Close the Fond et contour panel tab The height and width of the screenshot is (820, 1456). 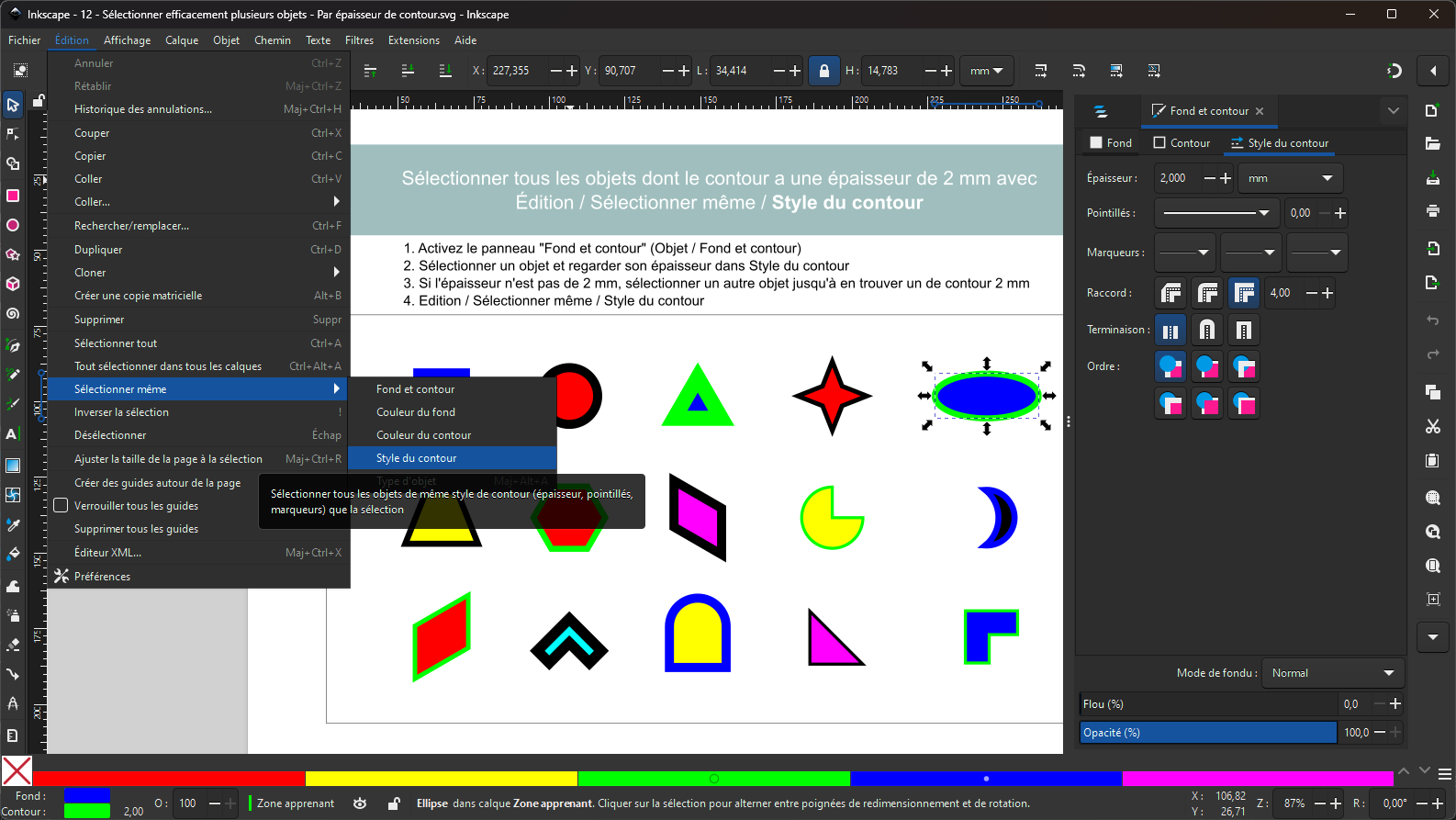[x=1260, y=111]
